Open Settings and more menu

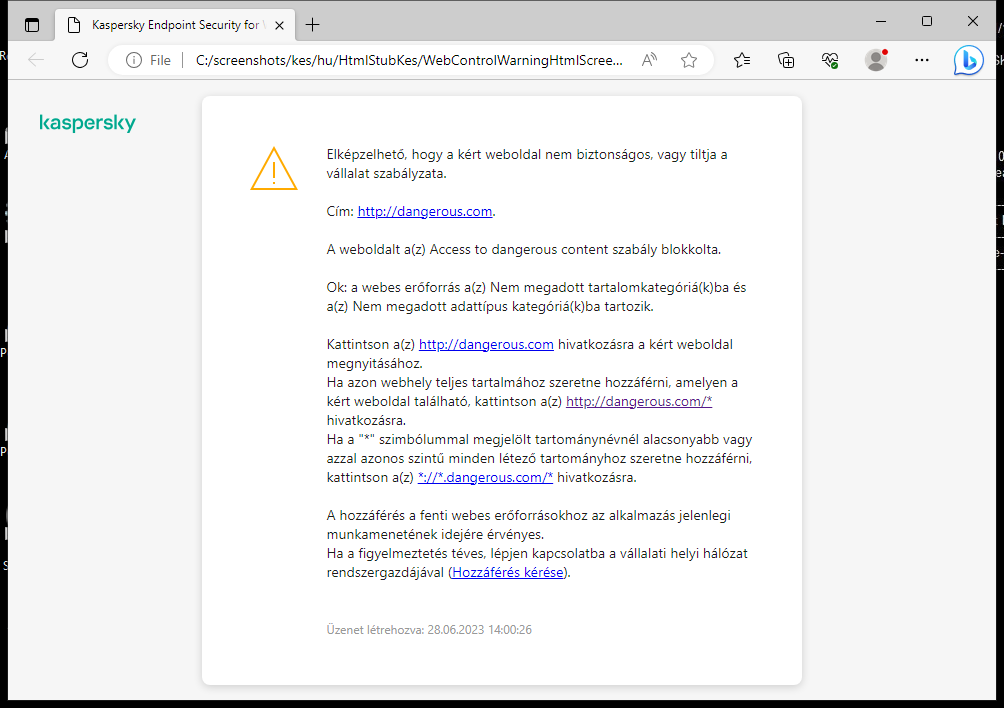921,60
